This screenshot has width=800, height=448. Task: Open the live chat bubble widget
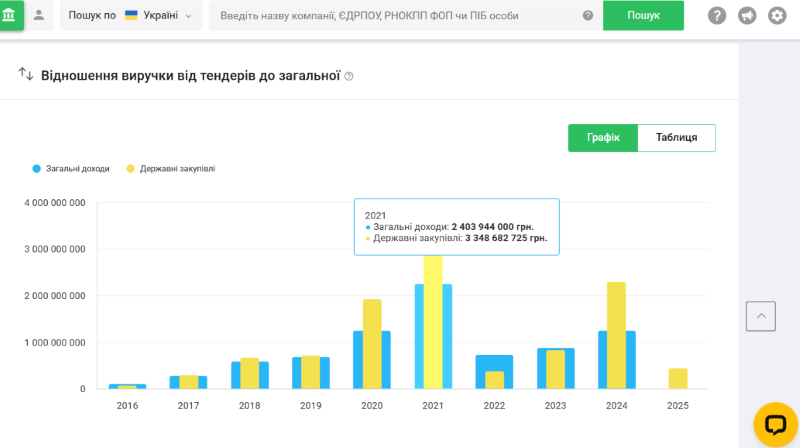click(x=775, y=425)
